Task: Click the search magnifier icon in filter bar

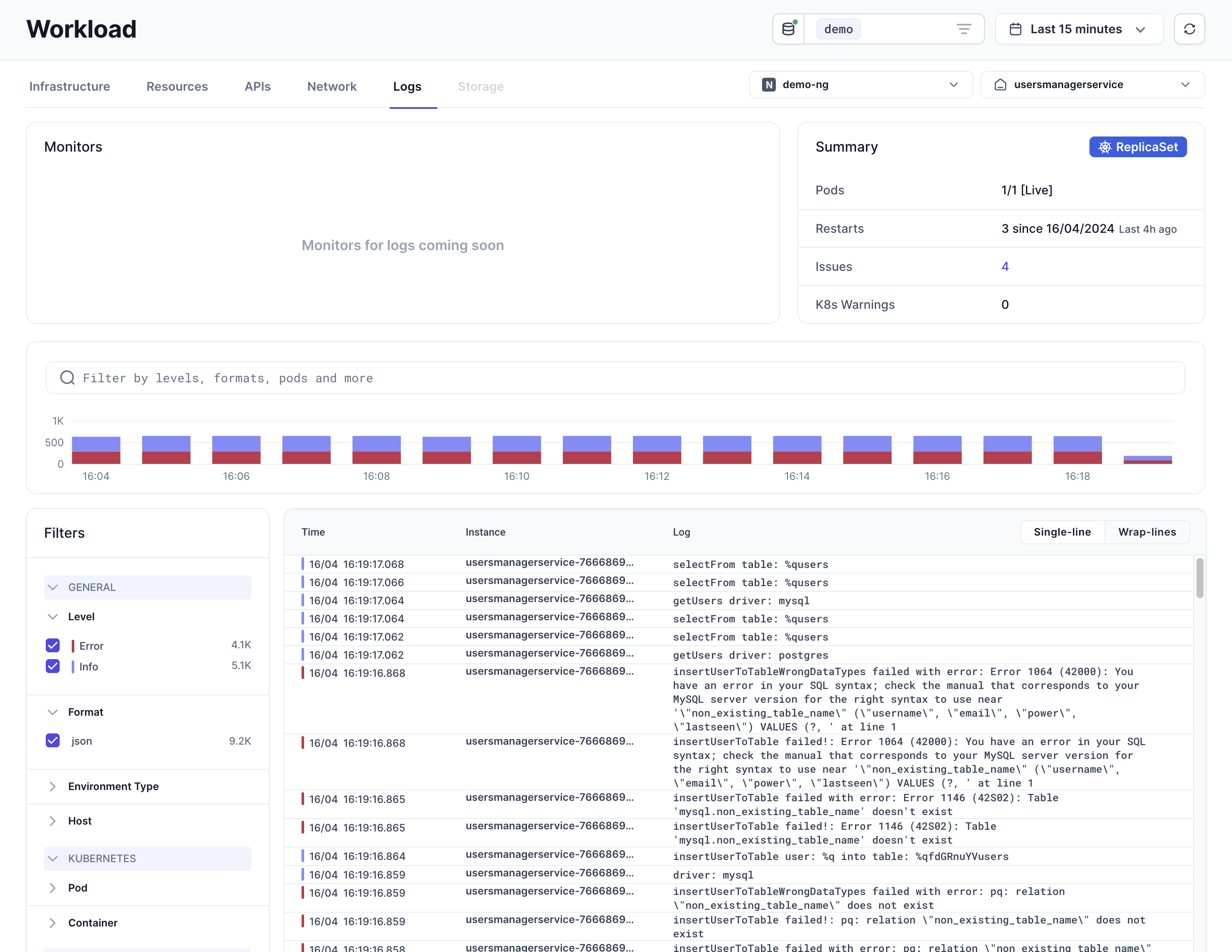Action: coord(68,378)
